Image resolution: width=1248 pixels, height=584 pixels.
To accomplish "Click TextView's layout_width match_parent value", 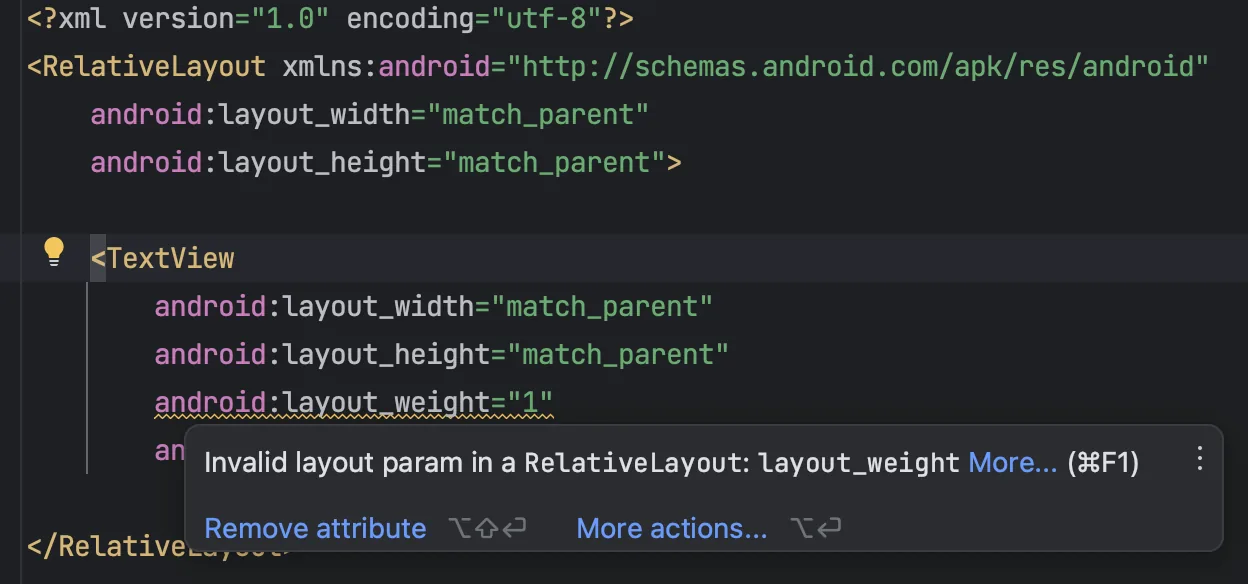I will click(x=602, y=306).
